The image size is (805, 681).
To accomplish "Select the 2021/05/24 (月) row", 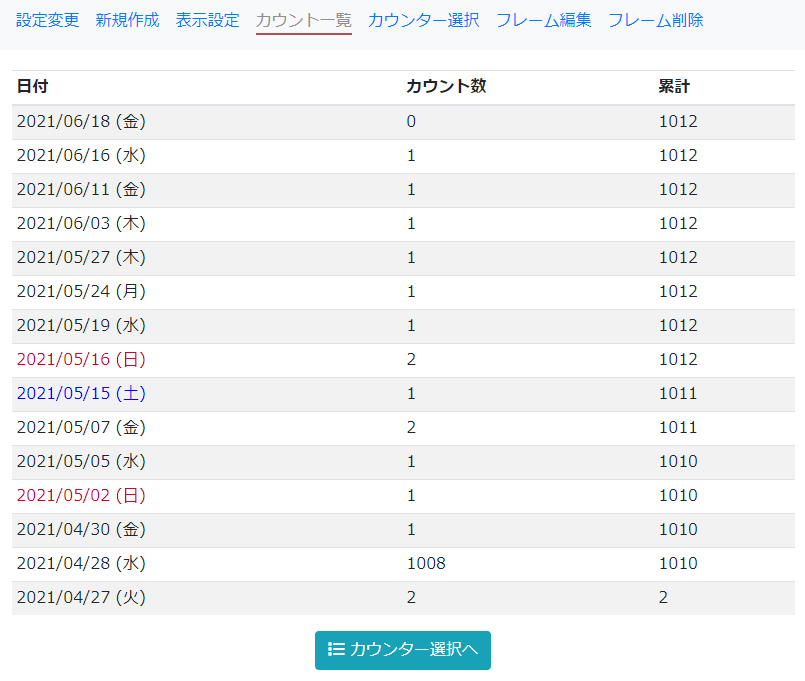I will [x=81, y=291].
